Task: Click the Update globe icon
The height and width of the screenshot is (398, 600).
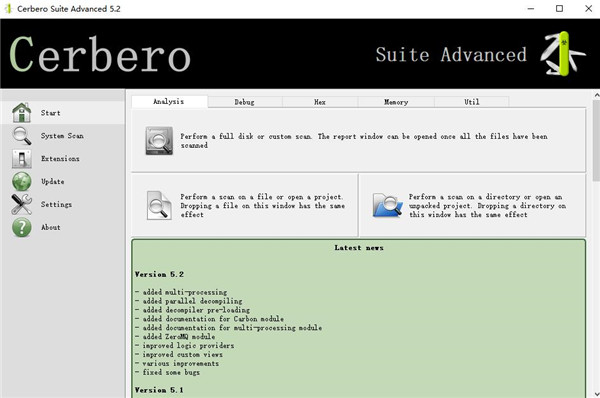Action: click(22, 181)
